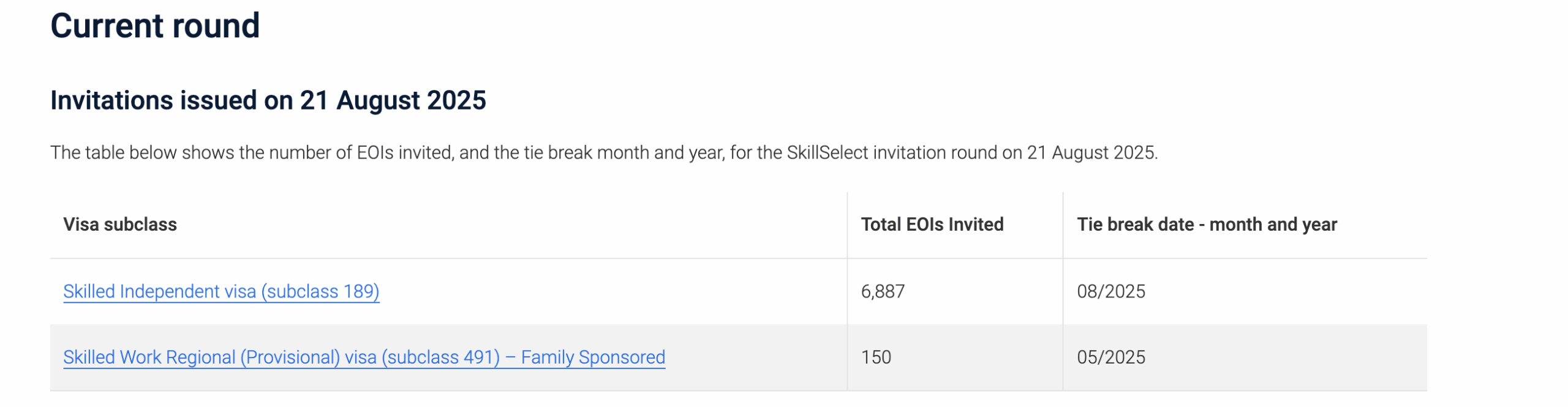Image resolution: width=1568 pixels, height=407 pixels.
Task: Open the Skilled Work Regional subclass 491 link
Action: 364,357
